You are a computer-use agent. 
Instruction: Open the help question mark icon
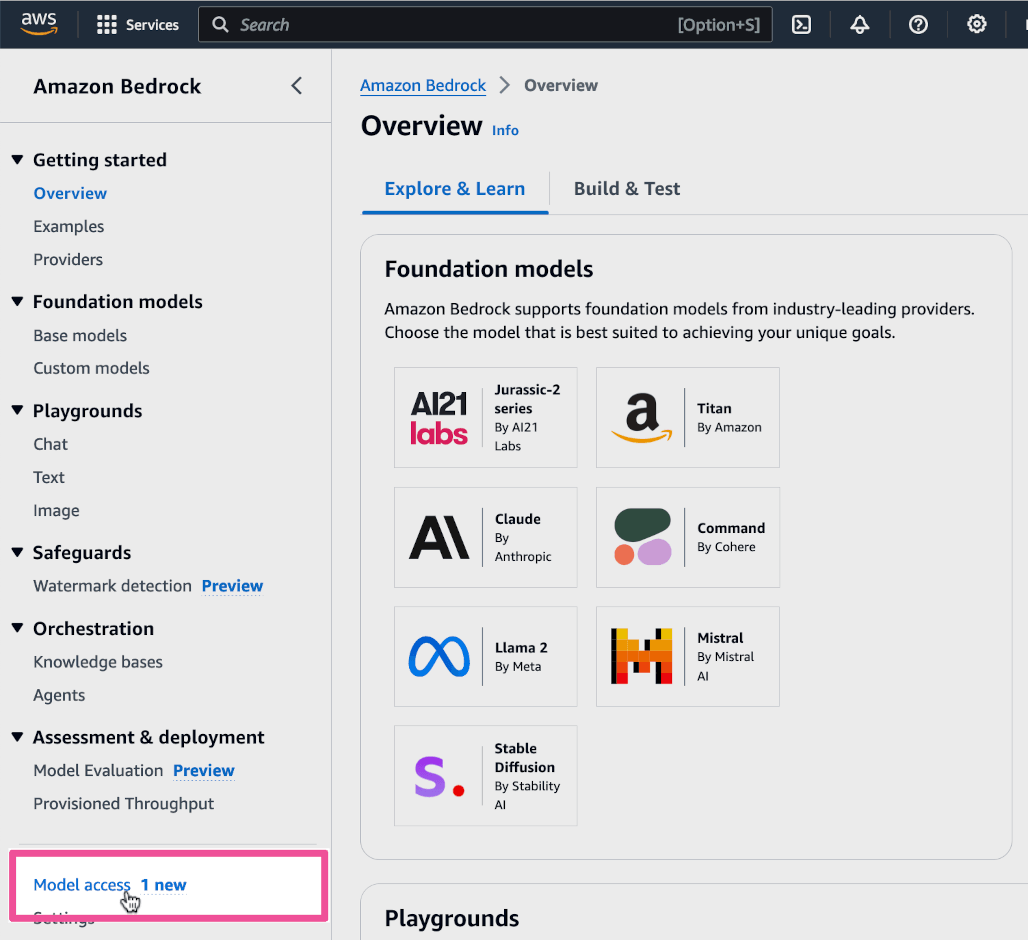point(918,25)
